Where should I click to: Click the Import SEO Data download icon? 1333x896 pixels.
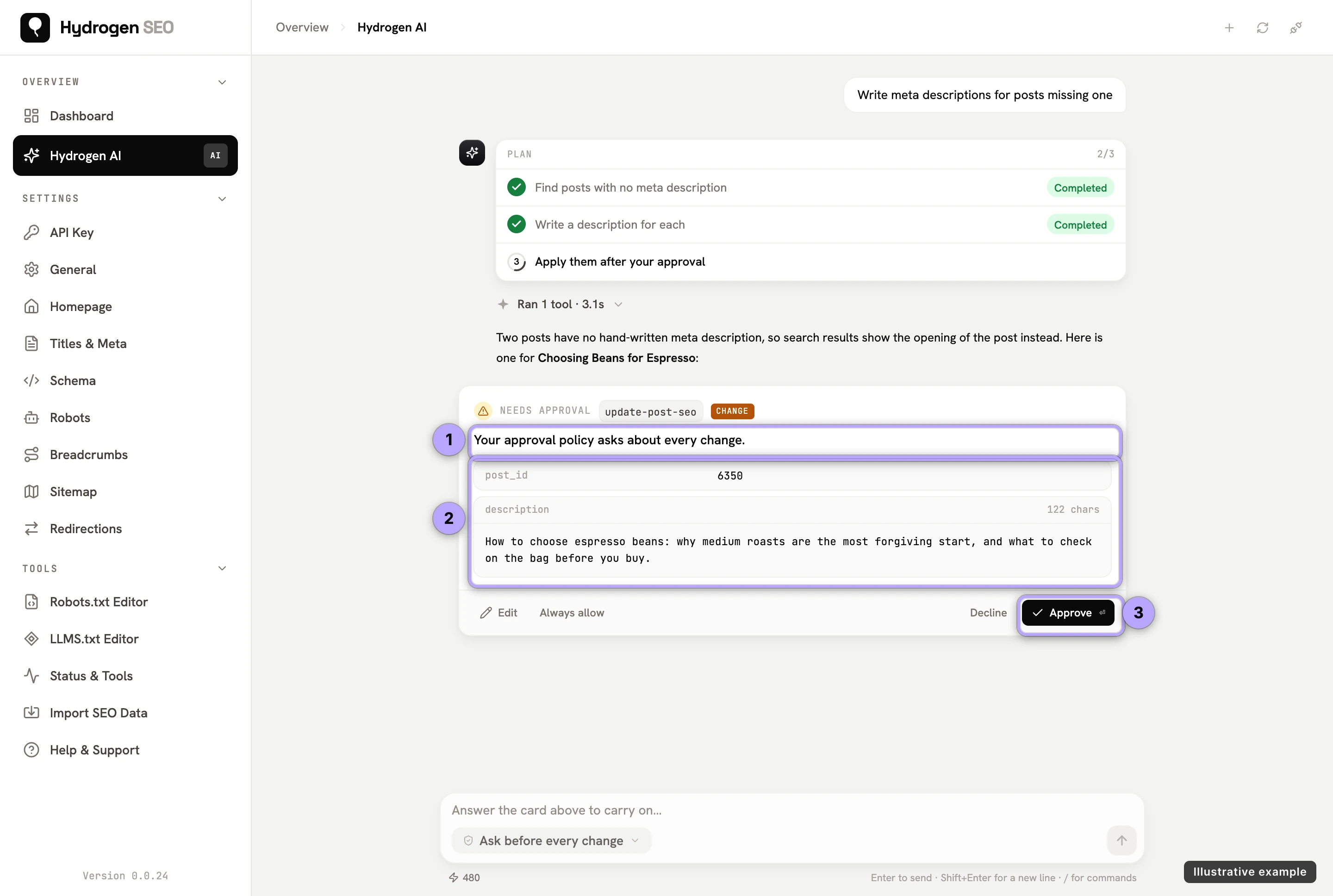[31, 713]
